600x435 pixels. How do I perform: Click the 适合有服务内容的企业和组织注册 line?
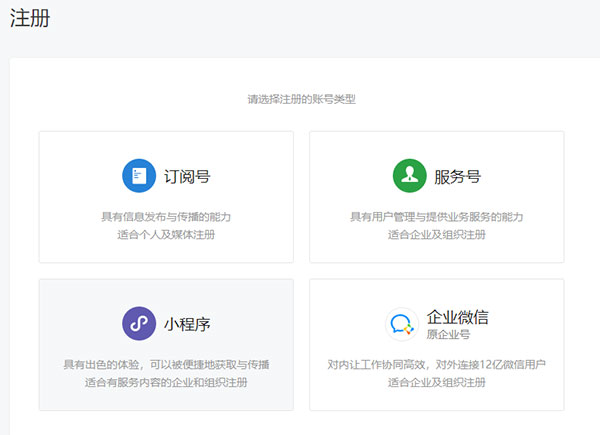tap(166, 382)
